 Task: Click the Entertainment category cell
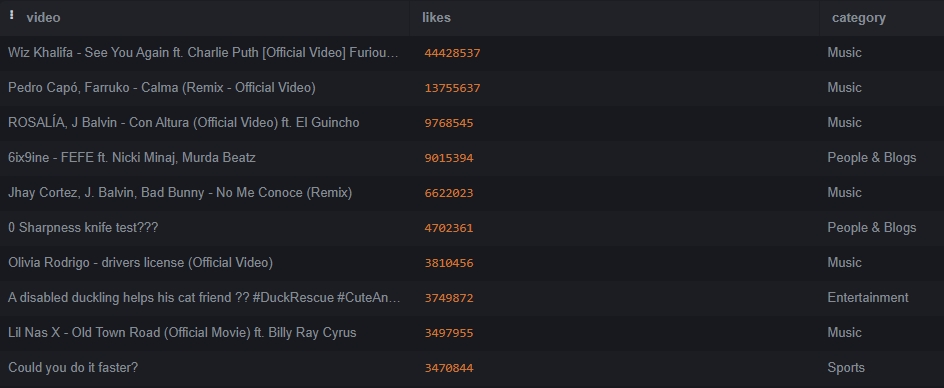point(868,298)
